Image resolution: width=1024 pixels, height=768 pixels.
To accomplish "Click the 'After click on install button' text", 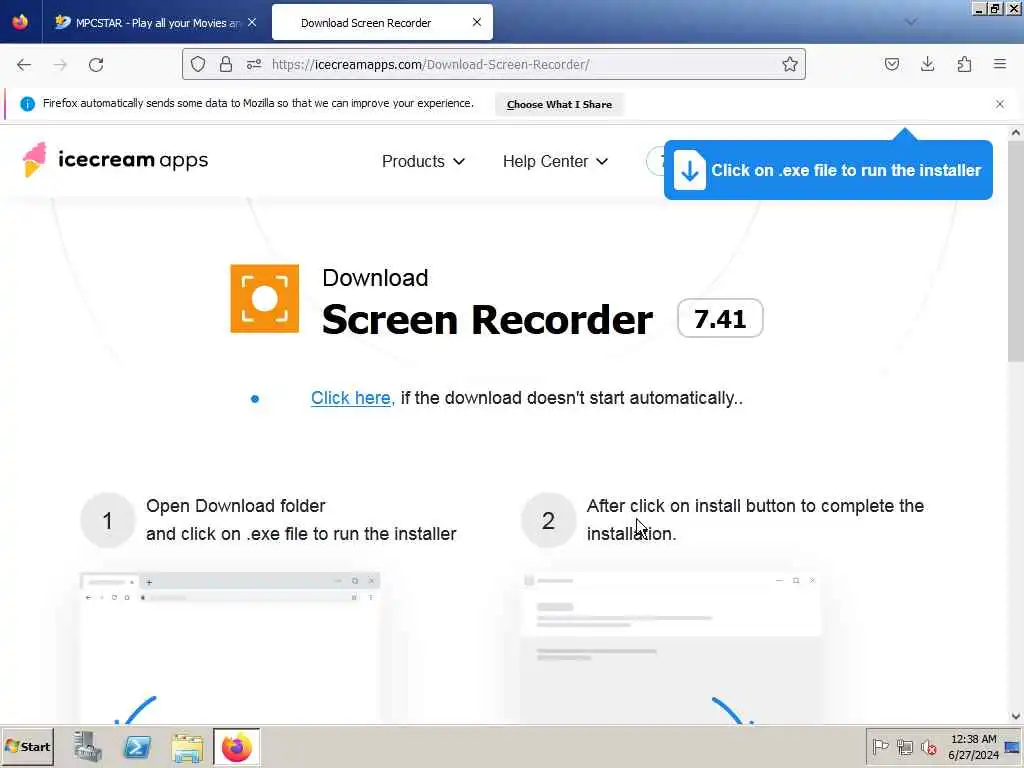I will click(x=755, y=519).
